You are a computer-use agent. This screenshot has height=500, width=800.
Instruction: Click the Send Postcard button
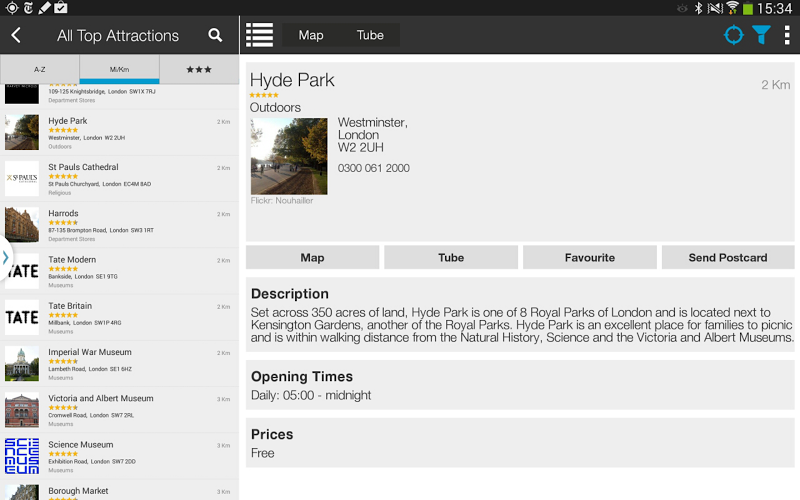point(728,258)
